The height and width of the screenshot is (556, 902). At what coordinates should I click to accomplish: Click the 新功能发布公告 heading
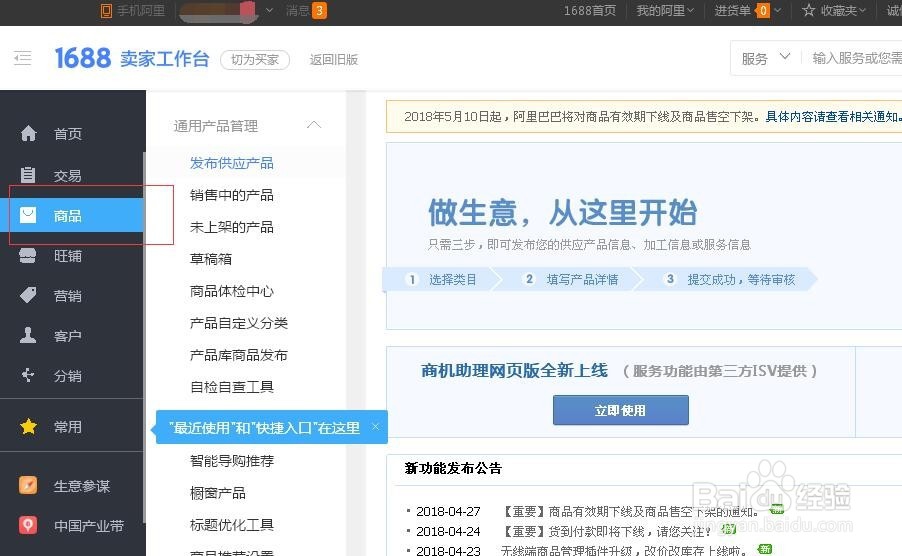click(453, 468)
